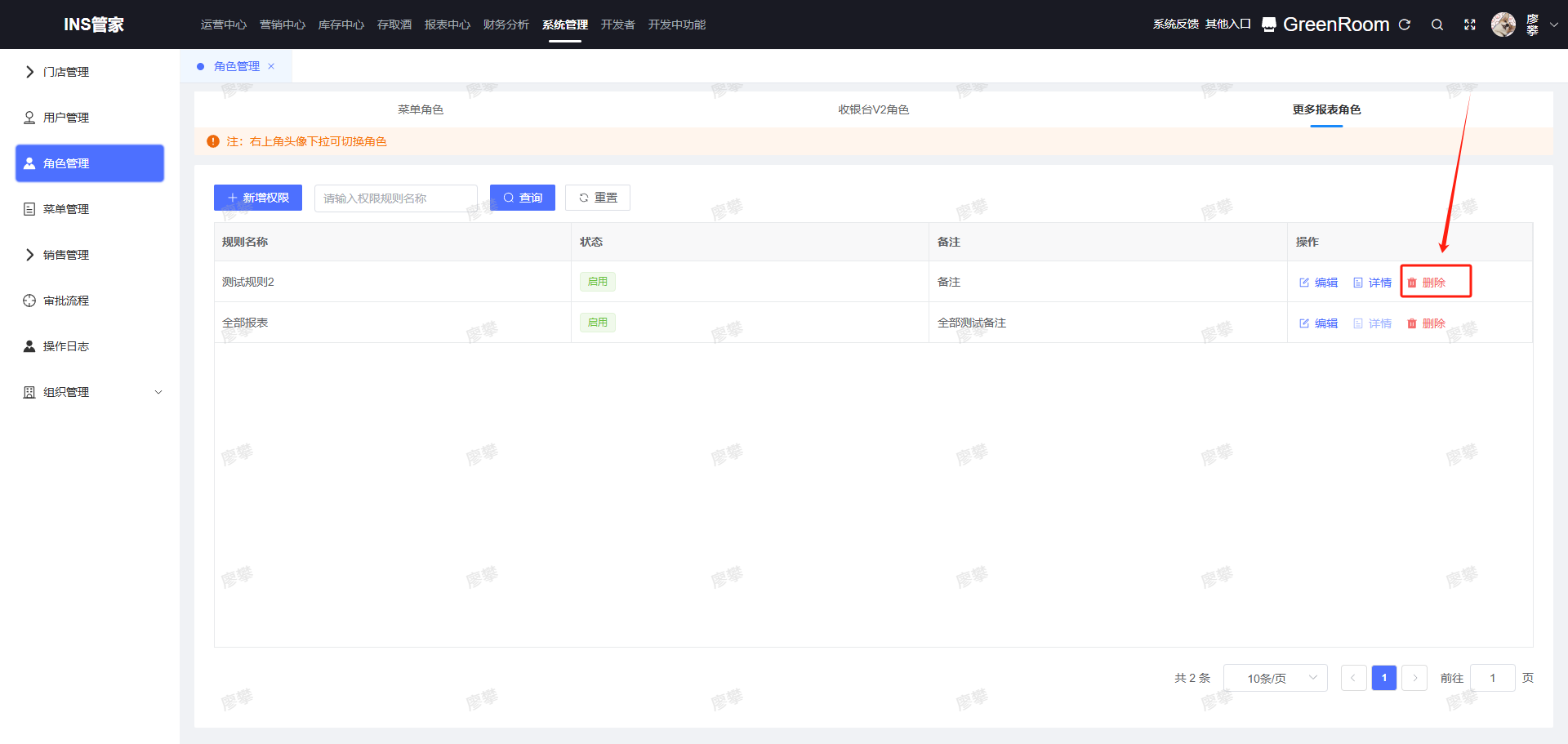
Task: Click the 启用 status tag for 测试规则2
Action: pos(598,282)
